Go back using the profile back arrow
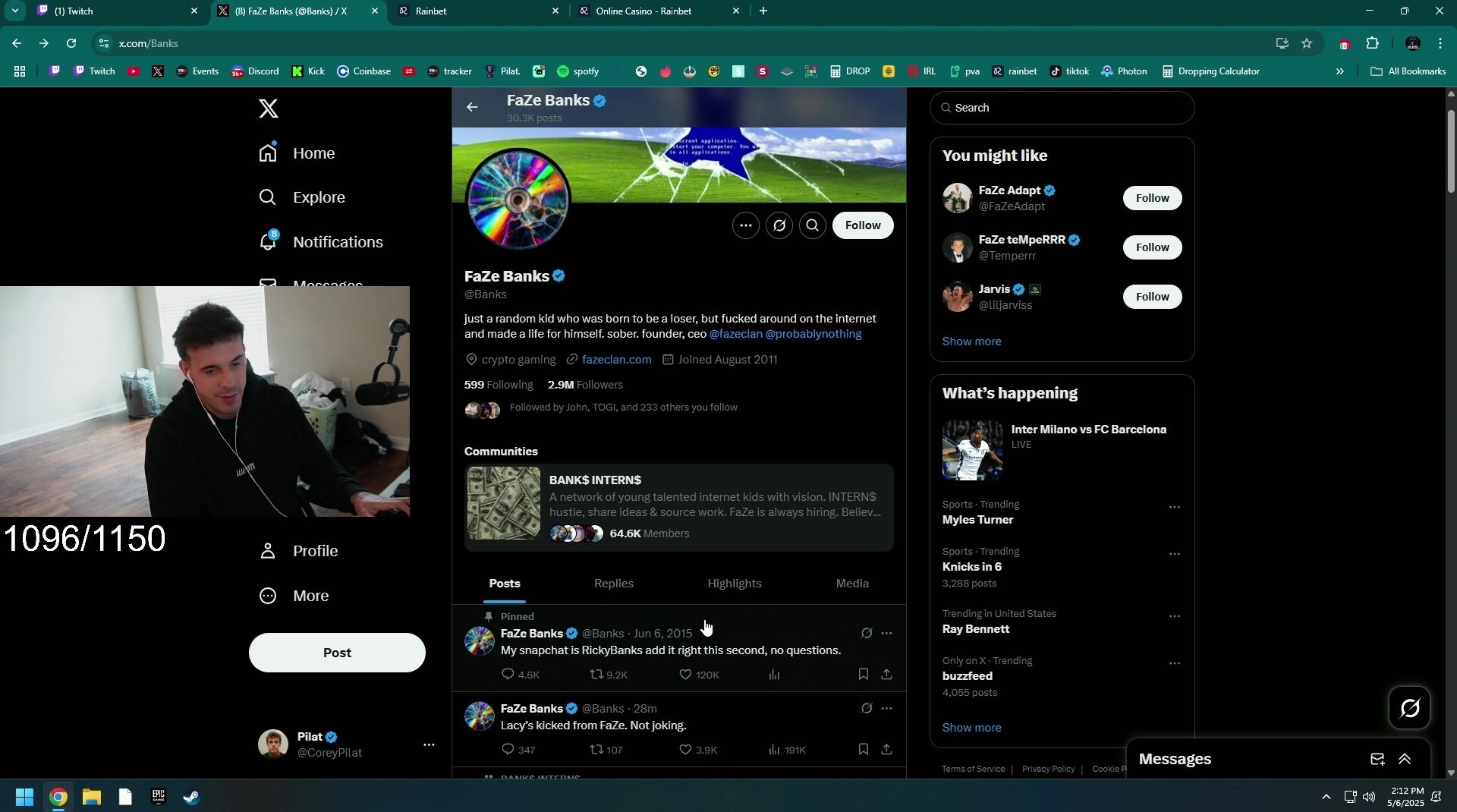 472,107
